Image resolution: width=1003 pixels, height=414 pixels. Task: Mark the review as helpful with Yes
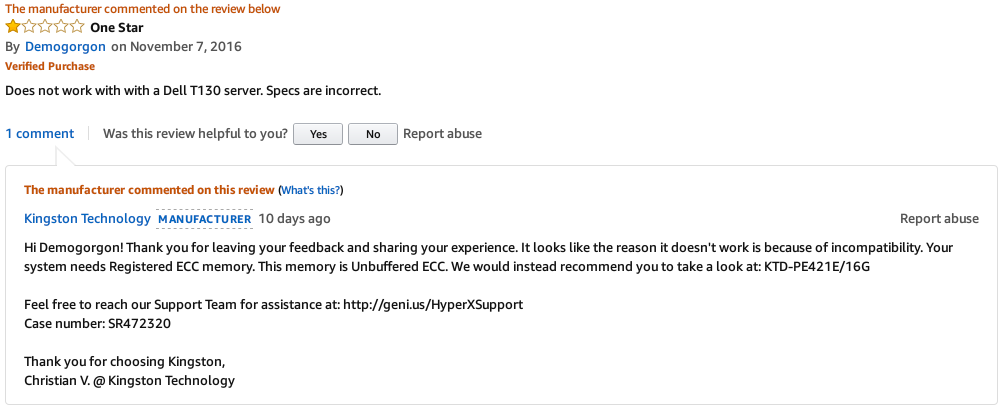coord(318,134)
